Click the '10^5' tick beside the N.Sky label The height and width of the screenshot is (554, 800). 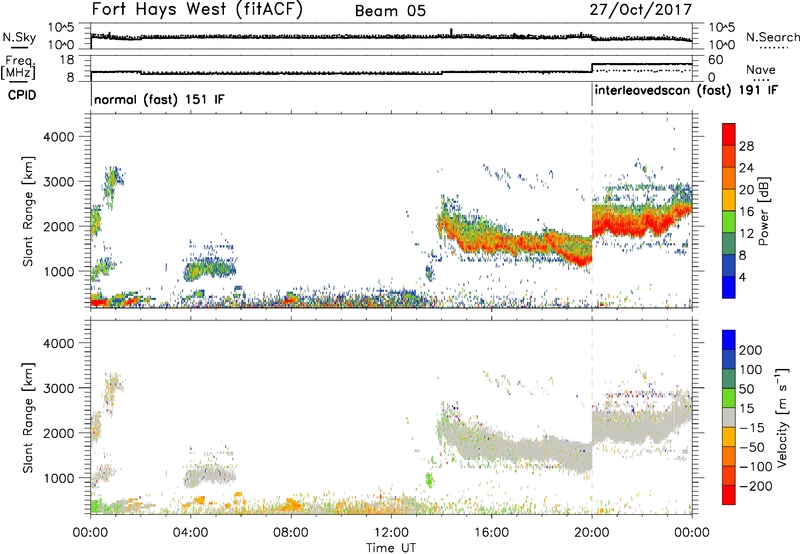tap(61, 28)
